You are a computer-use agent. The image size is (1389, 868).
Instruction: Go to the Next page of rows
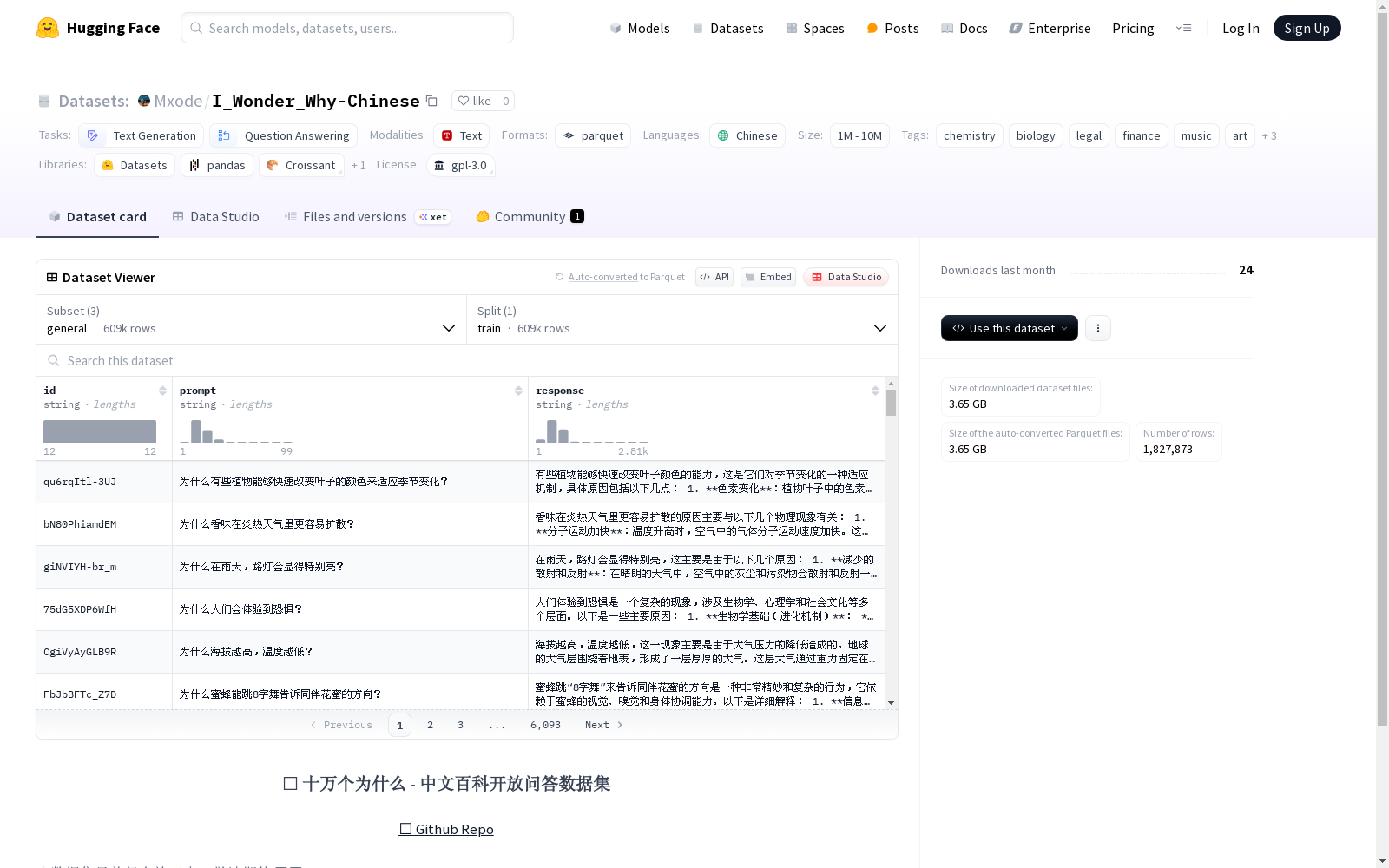604,725
